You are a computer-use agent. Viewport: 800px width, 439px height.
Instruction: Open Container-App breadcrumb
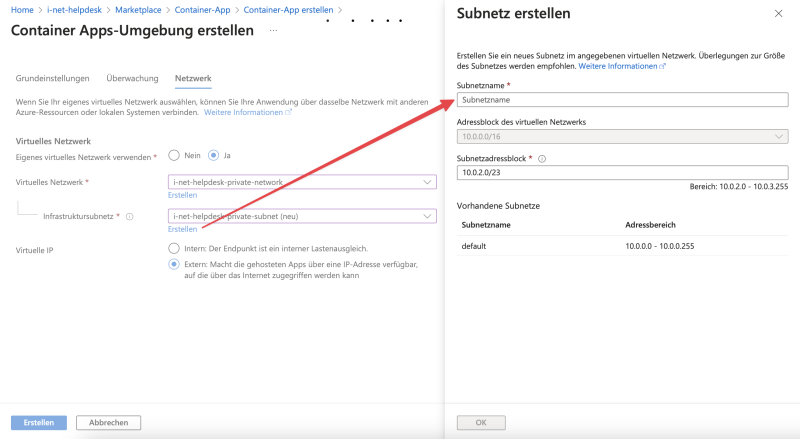coord(203,10)
